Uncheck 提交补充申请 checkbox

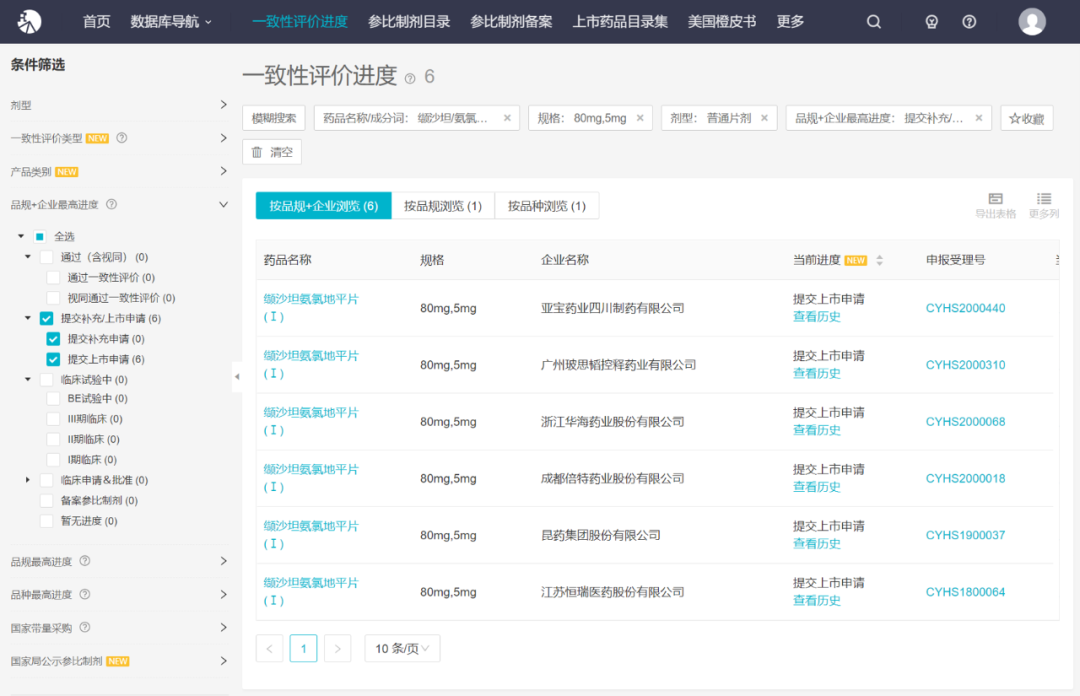(x=53, y=339)
